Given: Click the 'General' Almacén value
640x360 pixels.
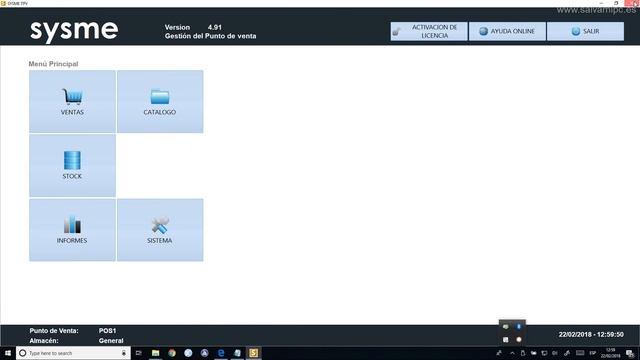Looking at the screenshot, I should [111, 340].
